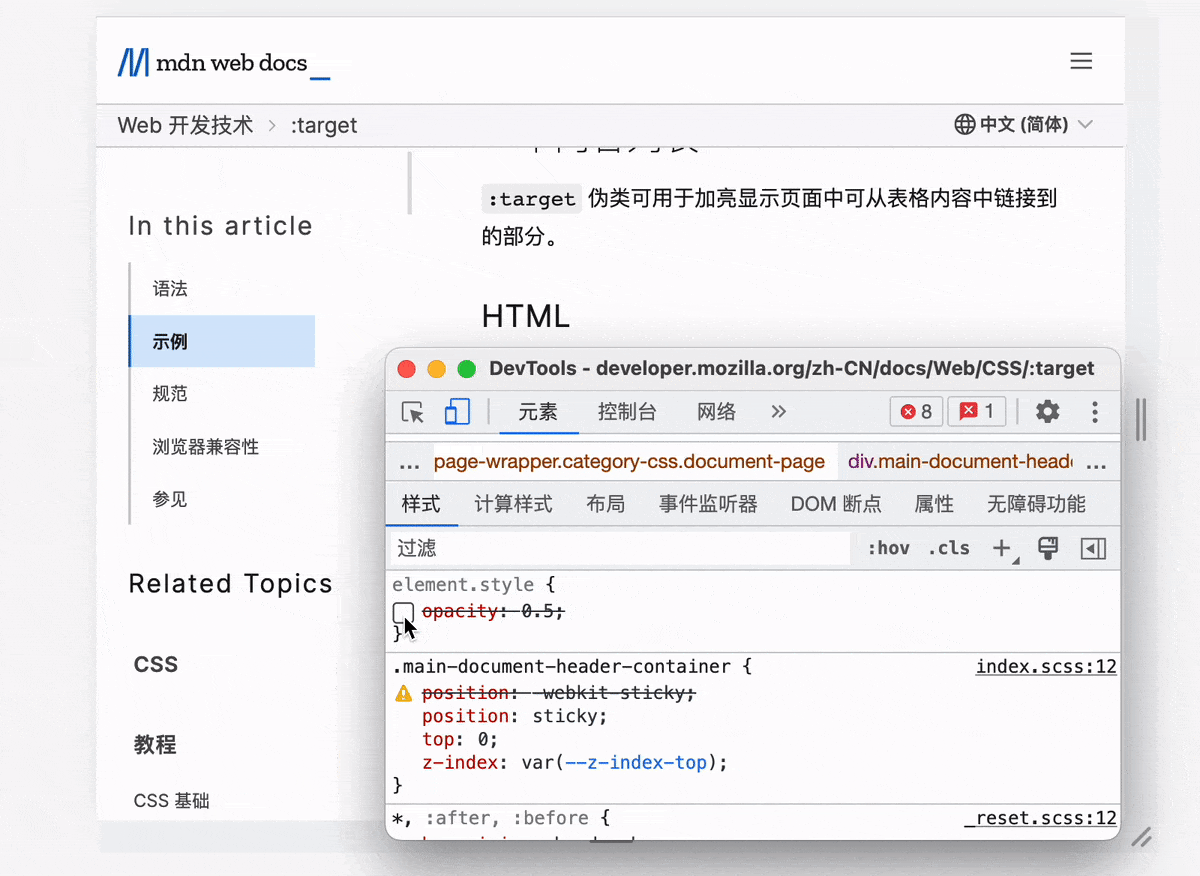Switch to the 元素 tab
1200x876 pixels.
click(x=538, y=412)
